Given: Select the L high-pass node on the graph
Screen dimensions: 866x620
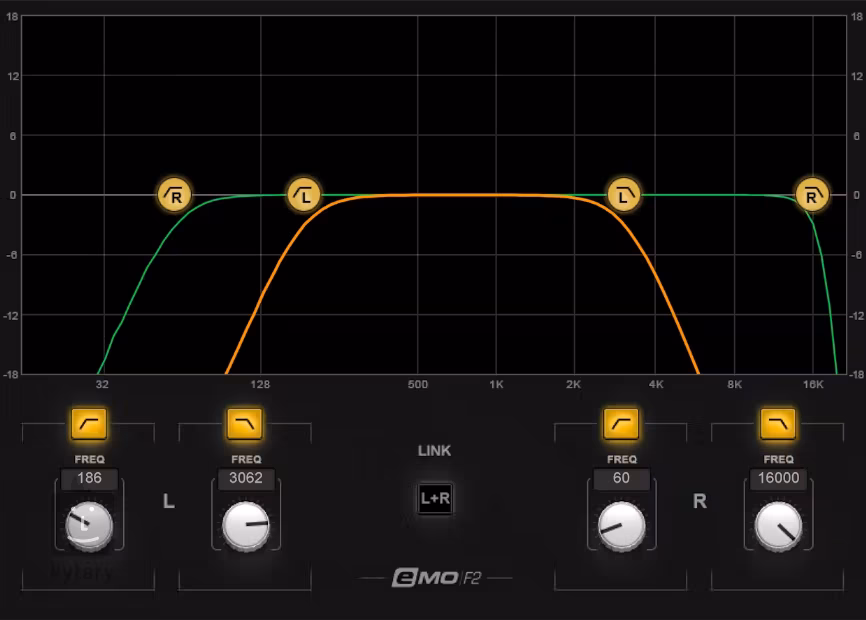Looking at the screenshot, I should point(304,195).
